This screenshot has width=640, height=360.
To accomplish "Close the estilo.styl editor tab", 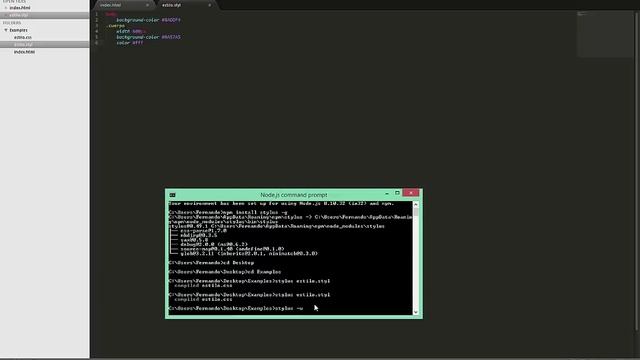I will click(x=210, y=5).
